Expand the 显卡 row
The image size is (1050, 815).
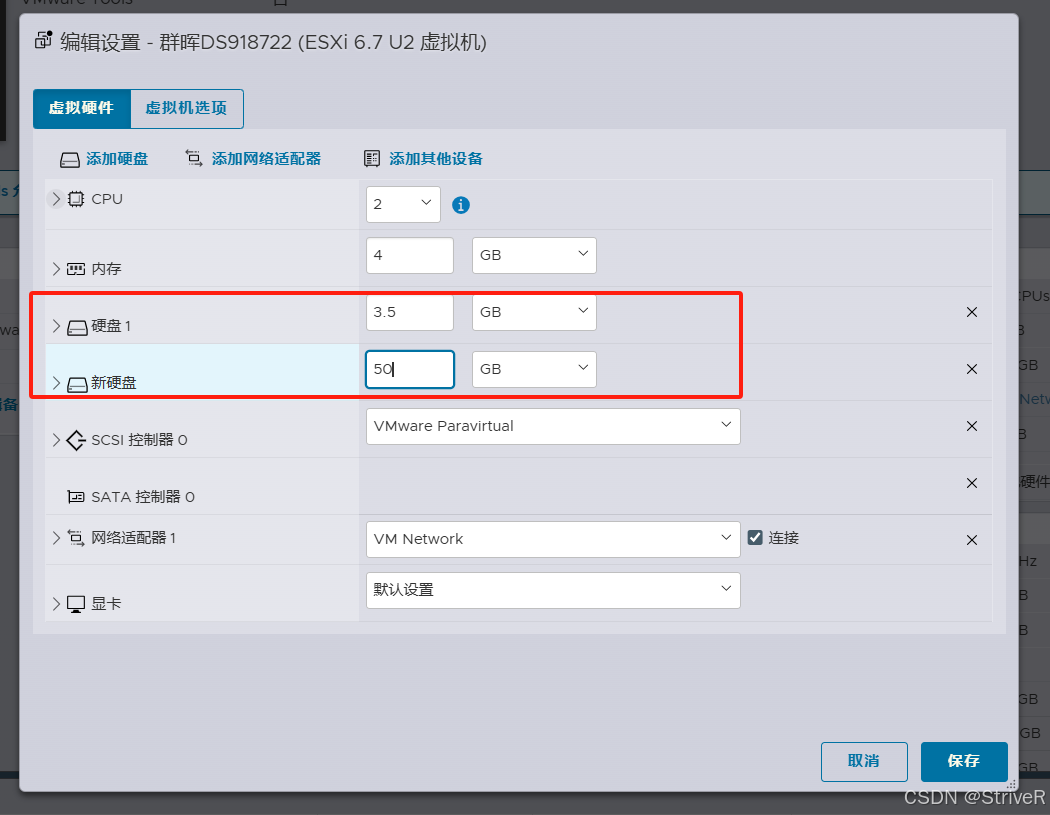tap(56, 603)
